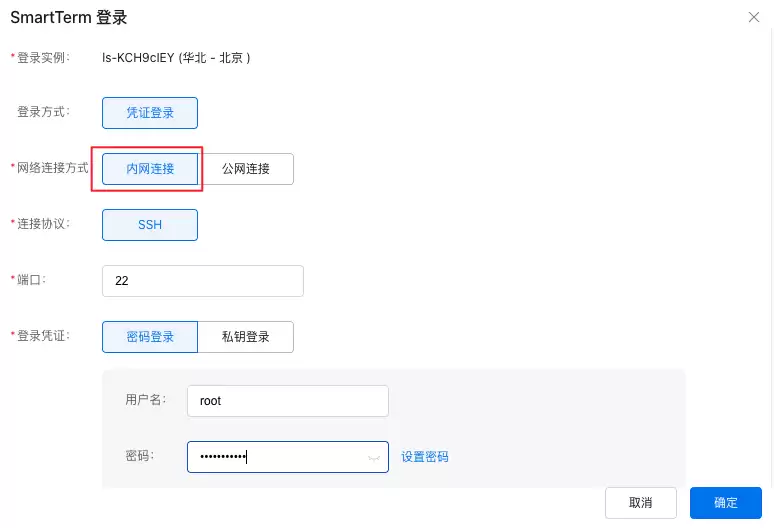Viewport: 774px width, 528px height.
Task: Click the 端口 label
Action: (31, 280)
